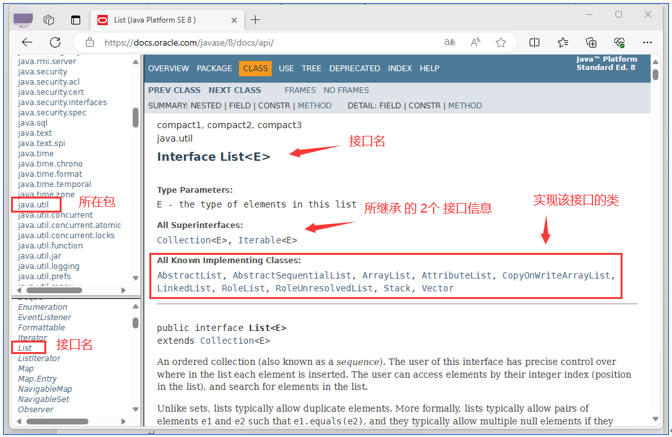
Task: Go to PREV CLASS
Action: point(174,90)
